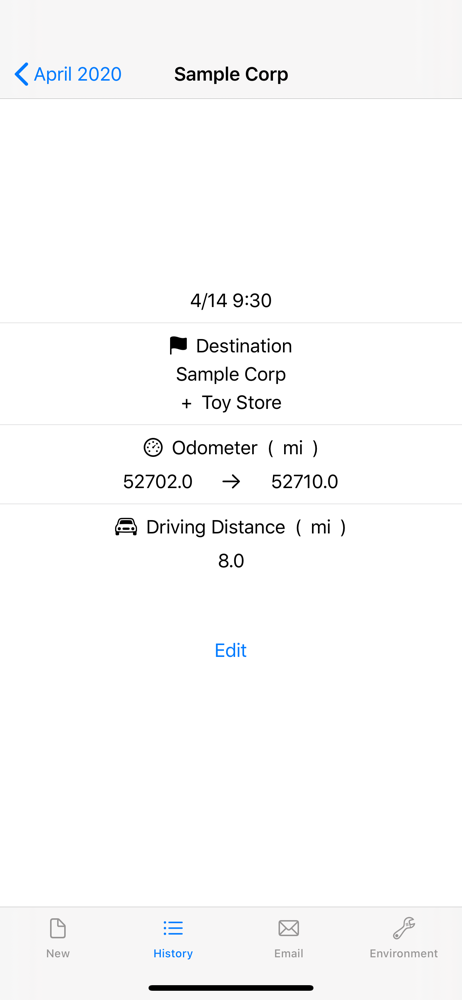Tap the ending odometer value 52710.0
The width and height of the screenshot is (462, 1000).
305,482
